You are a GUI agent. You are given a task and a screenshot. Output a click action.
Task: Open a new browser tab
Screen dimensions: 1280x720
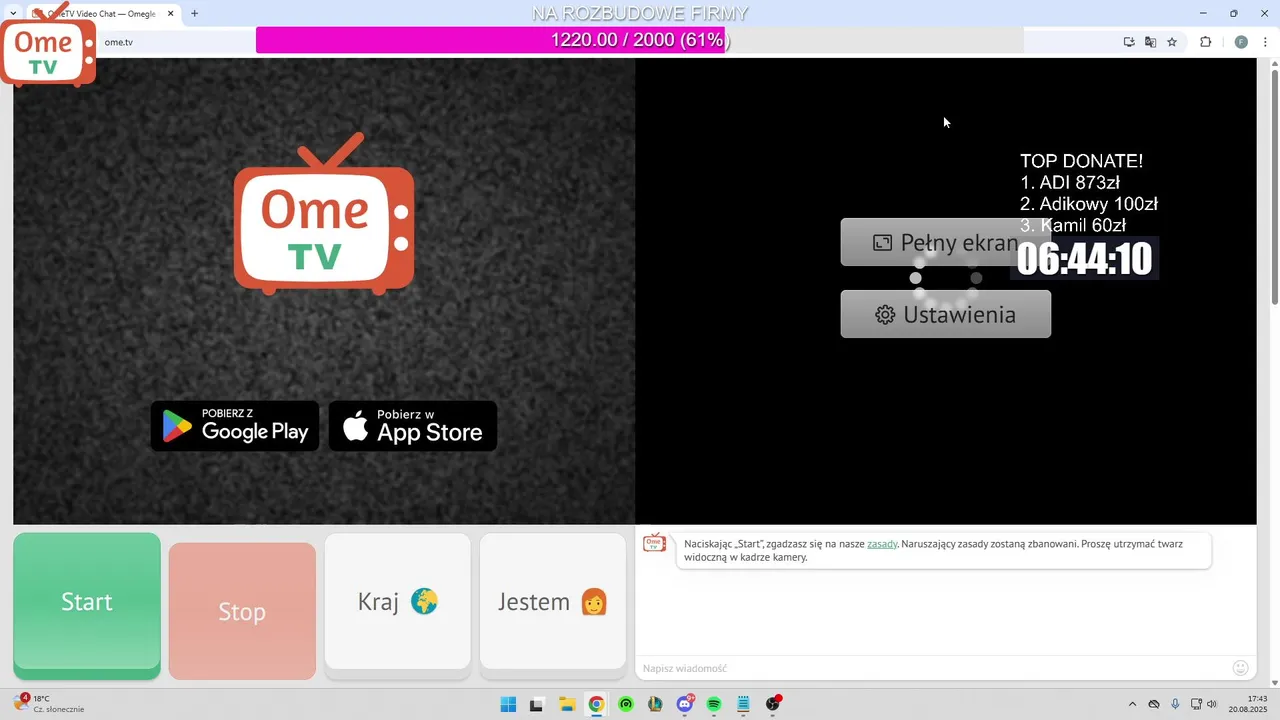[194, 14]
